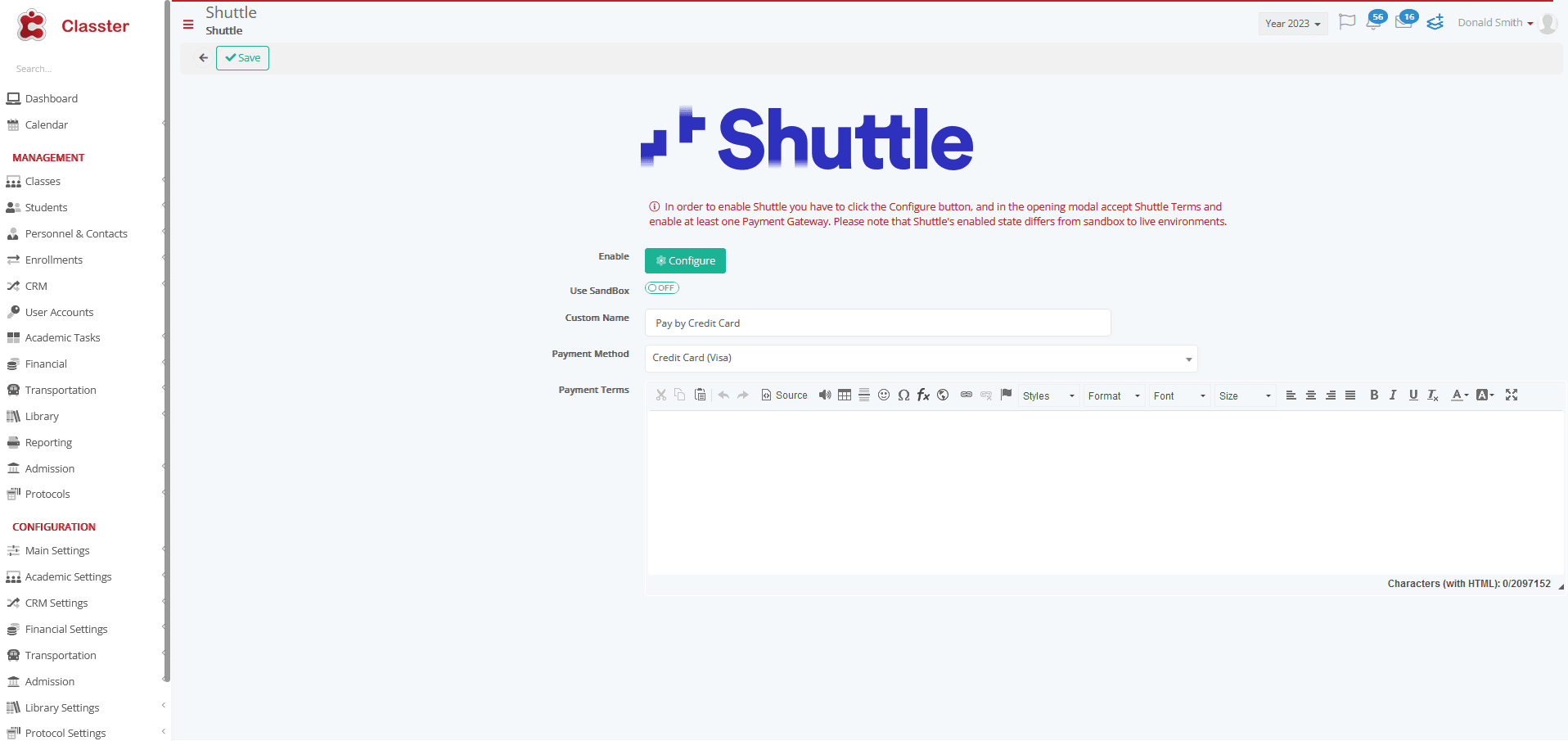The image size is (1568, 741).
Task: Open the Font dropdown
Action: (1179, 395)
